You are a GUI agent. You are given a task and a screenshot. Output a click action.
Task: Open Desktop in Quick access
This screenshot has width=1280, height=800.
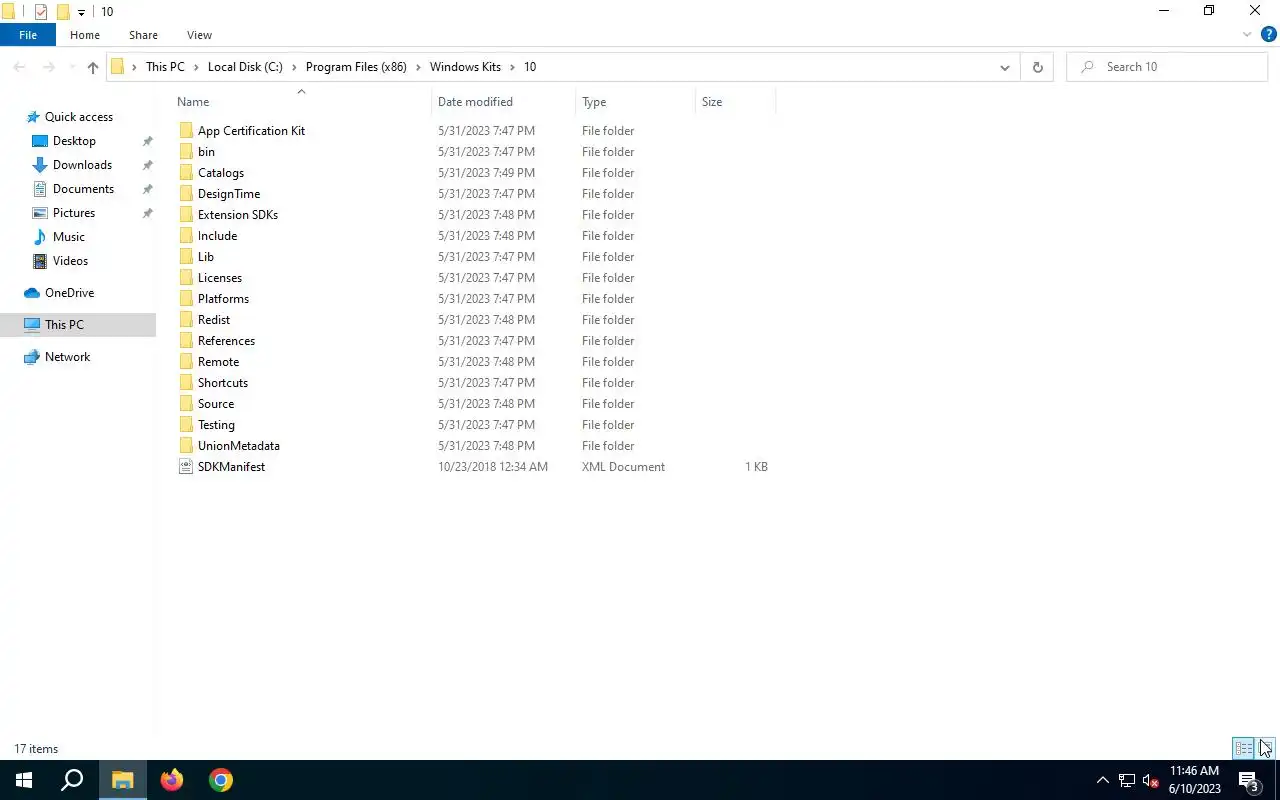pyautogui.click(x=74, y=141)
